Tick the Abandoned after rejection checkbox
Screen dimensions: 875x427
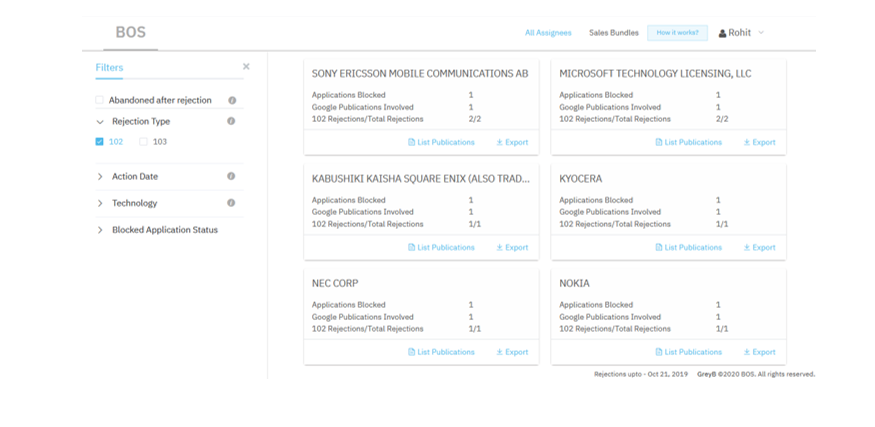pyautogui.click(x=99, y=100)
